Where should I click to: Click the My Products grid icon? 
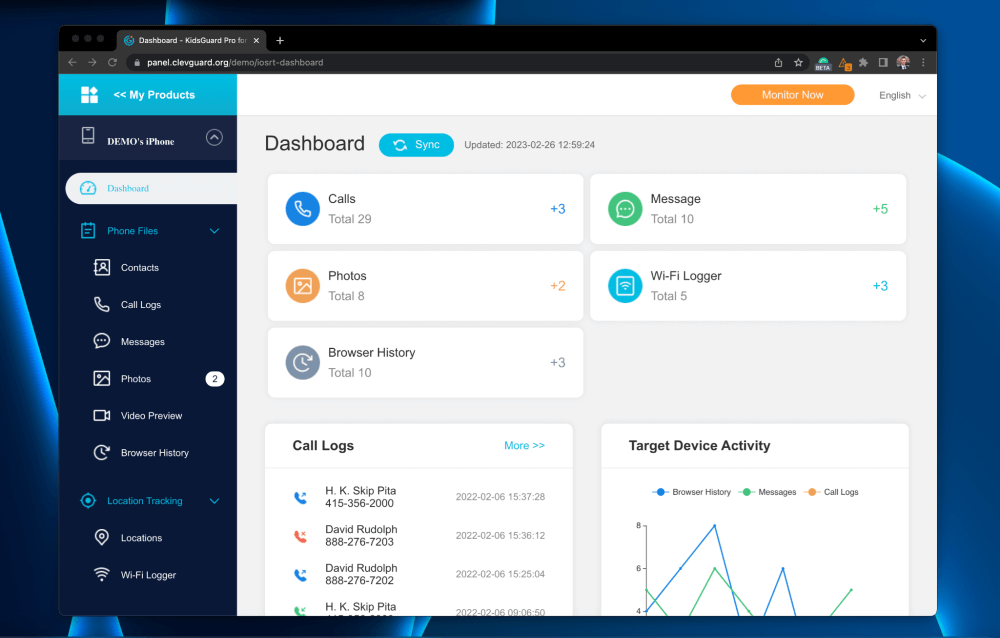pos(89,94)
